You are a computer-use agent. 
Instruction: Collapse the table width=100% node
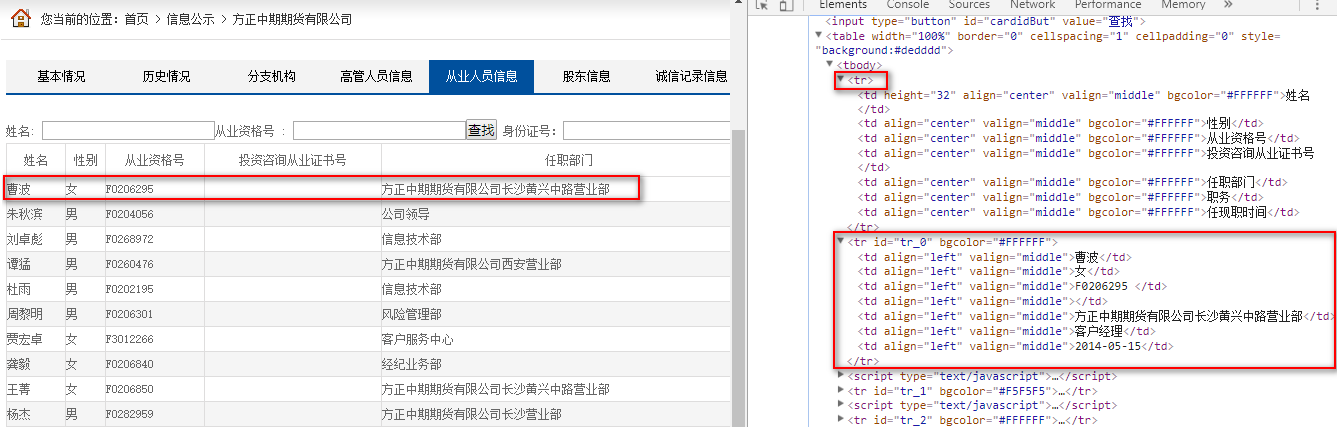click(819, 35)
